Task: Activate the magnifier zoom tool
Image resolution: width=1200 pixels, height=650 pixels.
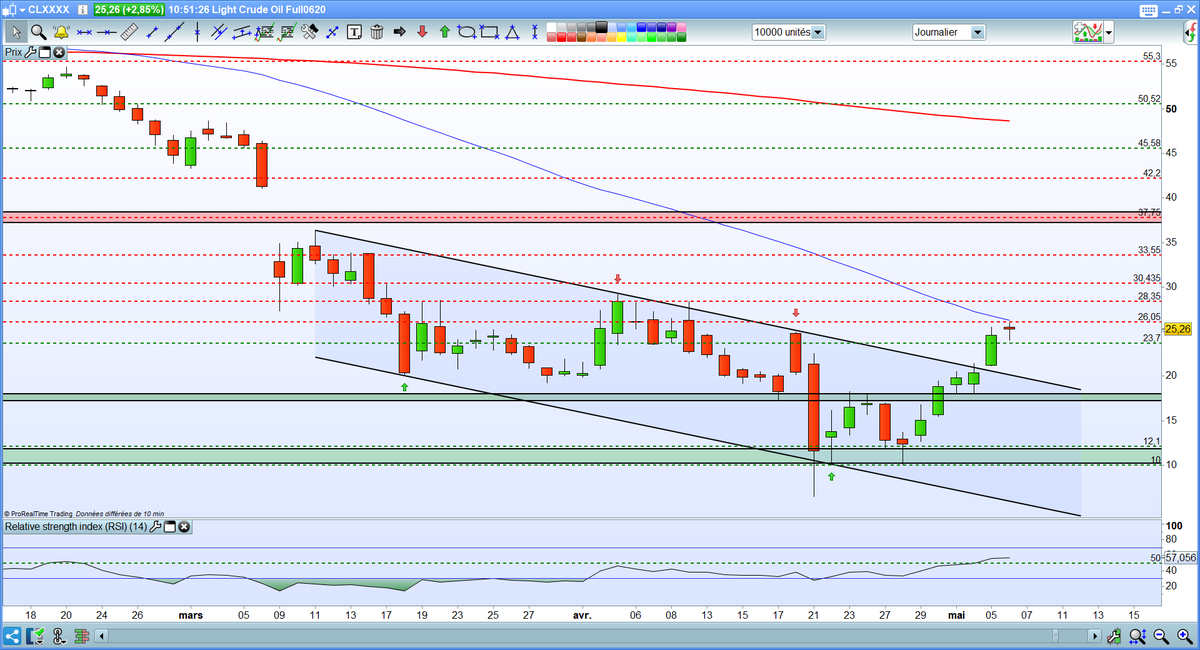Action: point(38,32)
